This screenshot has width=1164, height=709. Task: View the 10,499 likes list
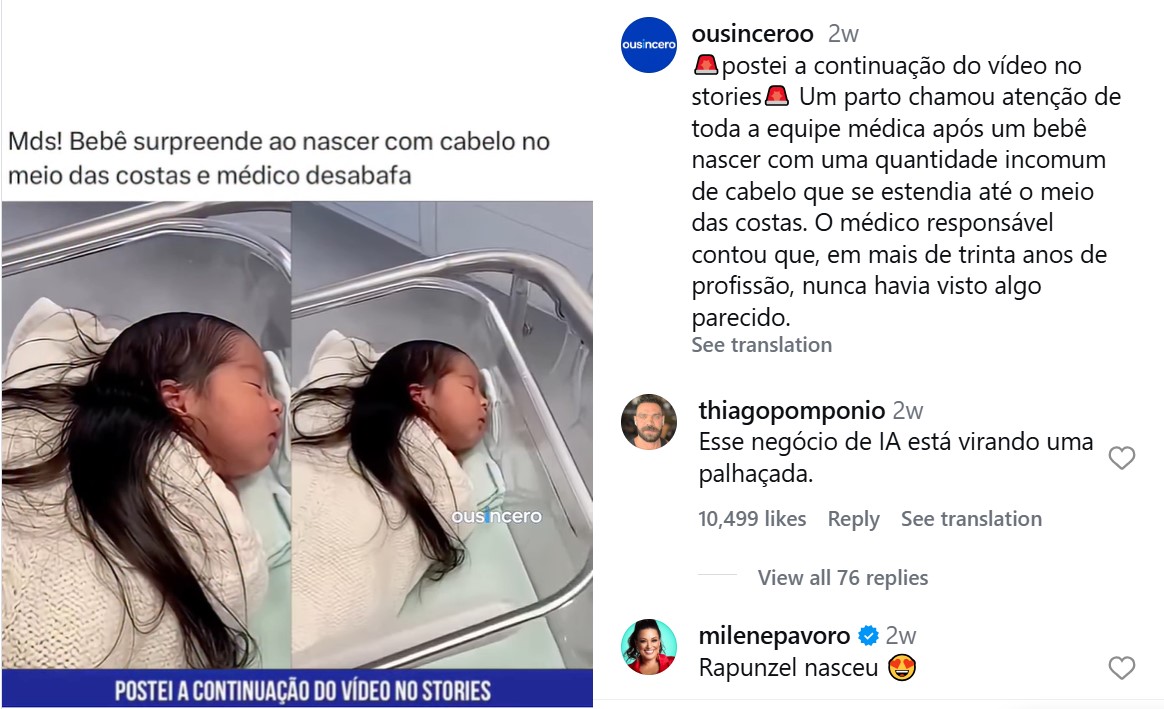[x=752, y=519]
